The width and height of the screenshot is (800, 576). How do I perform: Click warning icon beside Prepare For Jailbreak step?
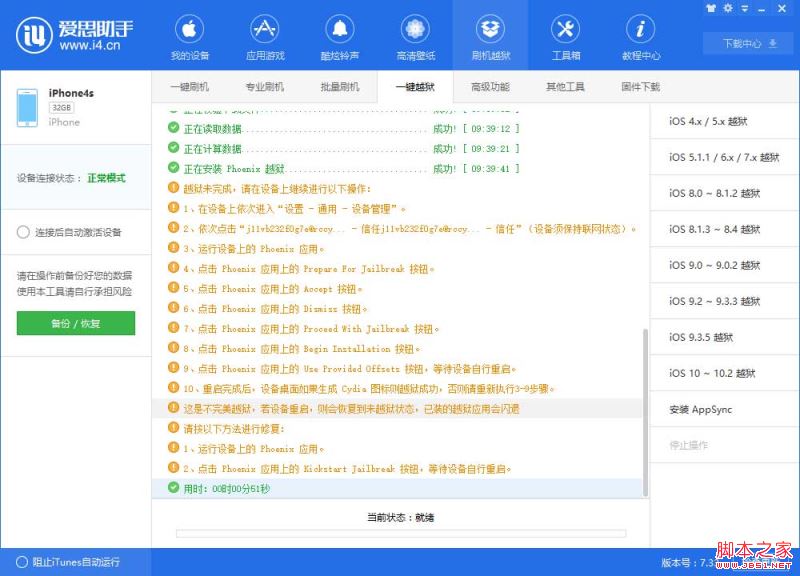[173, 267]
